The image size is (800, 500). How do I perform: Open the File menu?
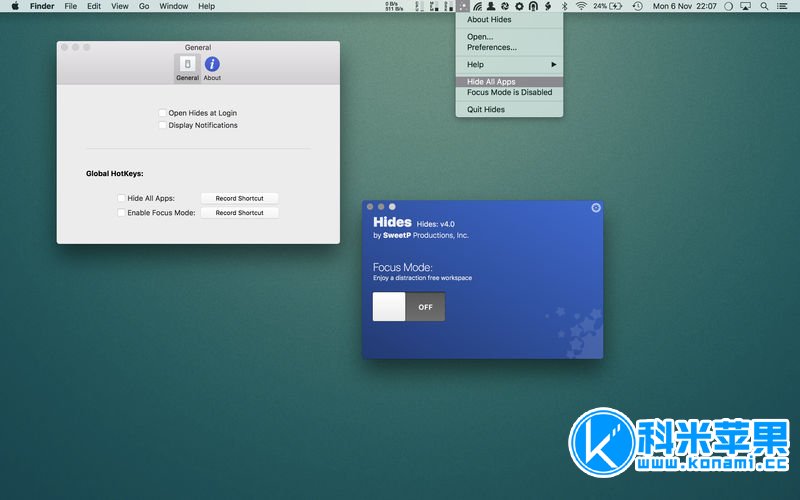[x=70, y=6]
